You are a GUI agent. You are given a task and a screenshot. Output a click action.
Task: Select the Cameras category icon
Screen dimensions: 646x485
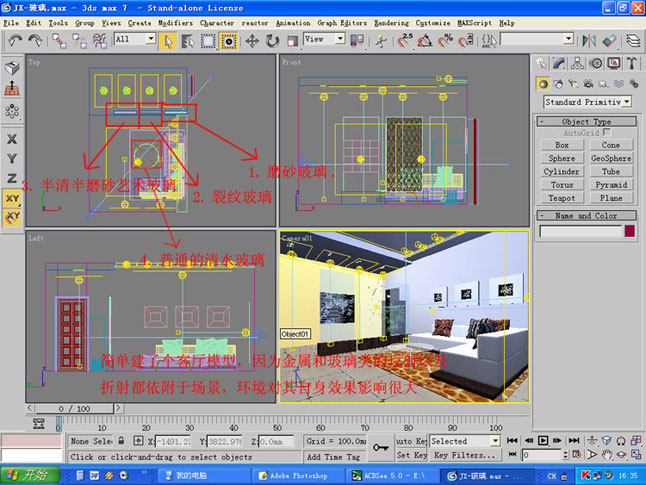[x=588, y=84]
